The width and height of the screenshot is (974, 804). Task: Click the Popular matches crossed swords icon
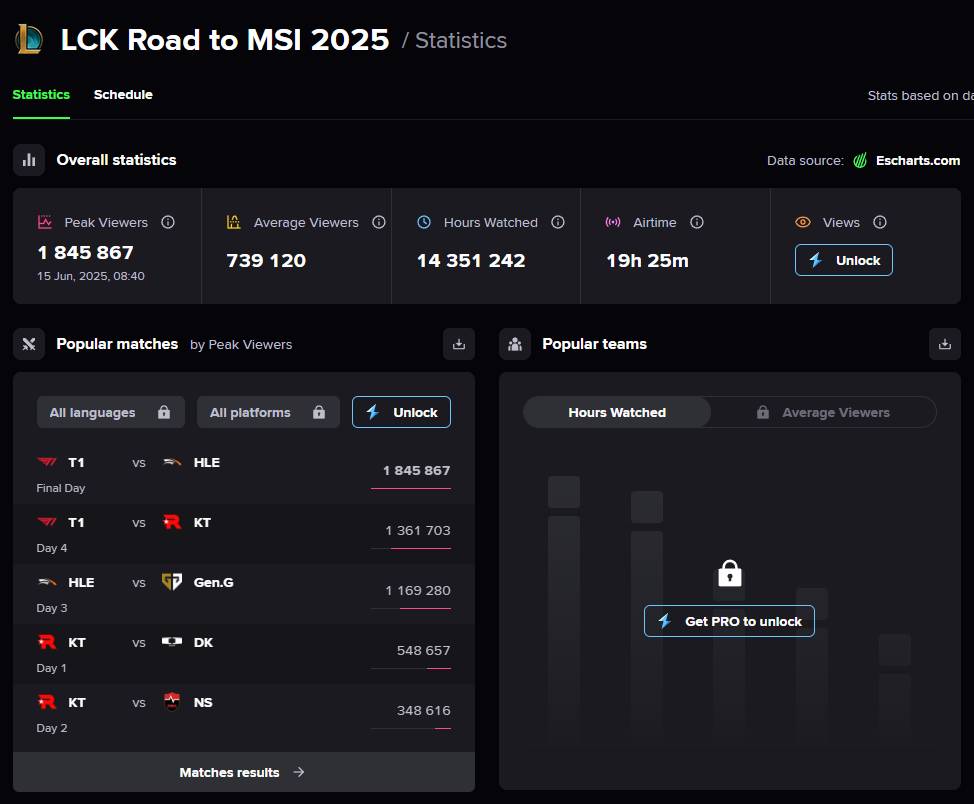point(29,344)
